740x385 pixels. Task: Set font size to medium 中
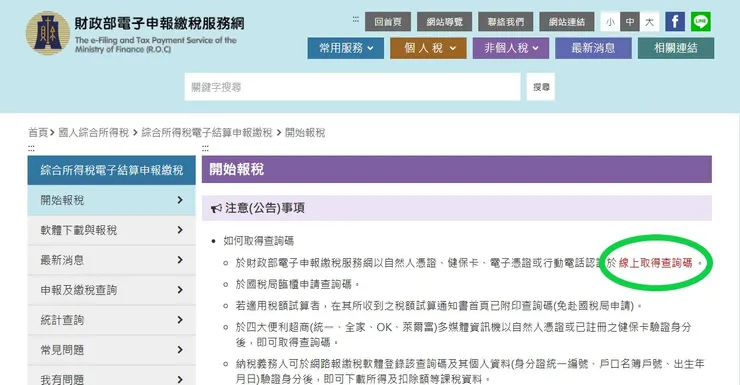(x=630, y=22)
